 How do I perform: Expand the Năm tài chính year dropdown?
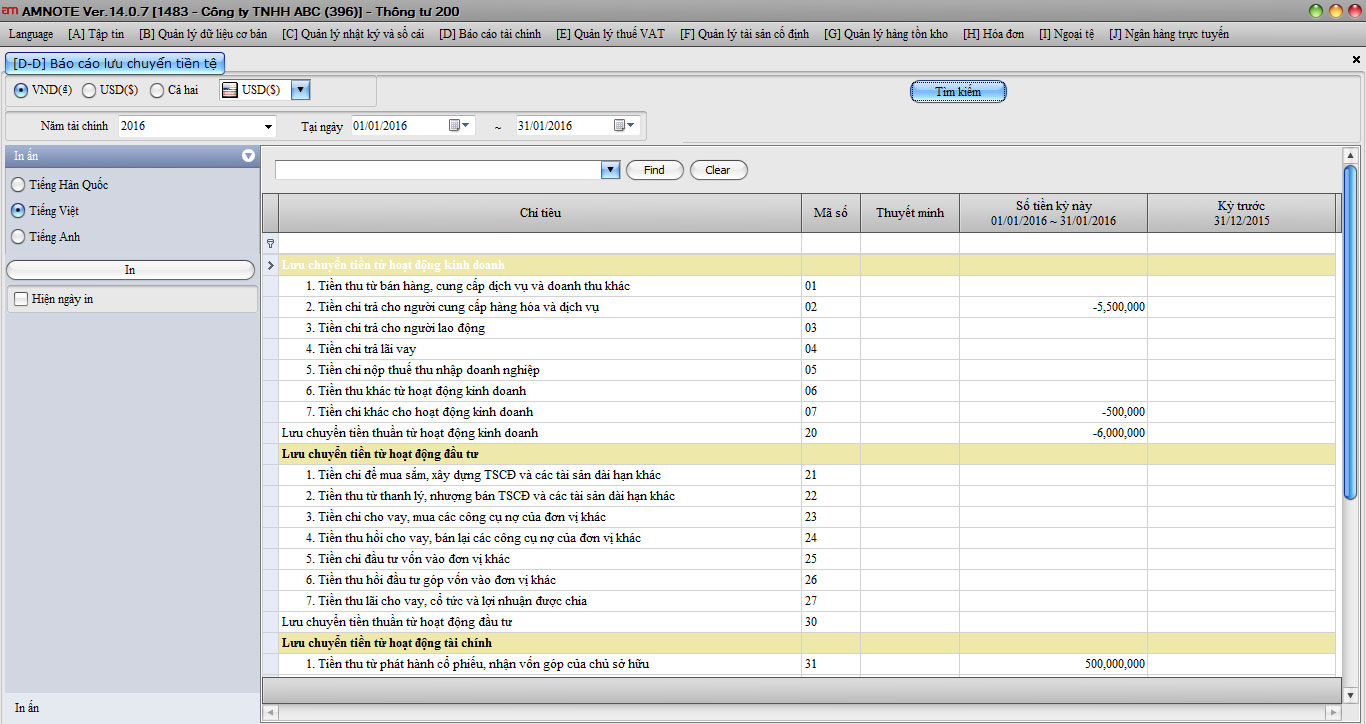pos(268,126)
